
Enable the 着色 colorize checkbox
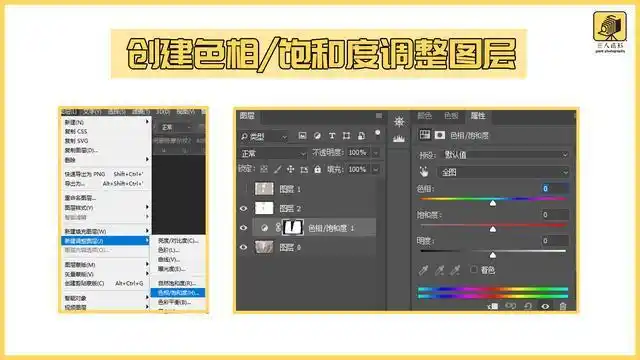(473, 269)
